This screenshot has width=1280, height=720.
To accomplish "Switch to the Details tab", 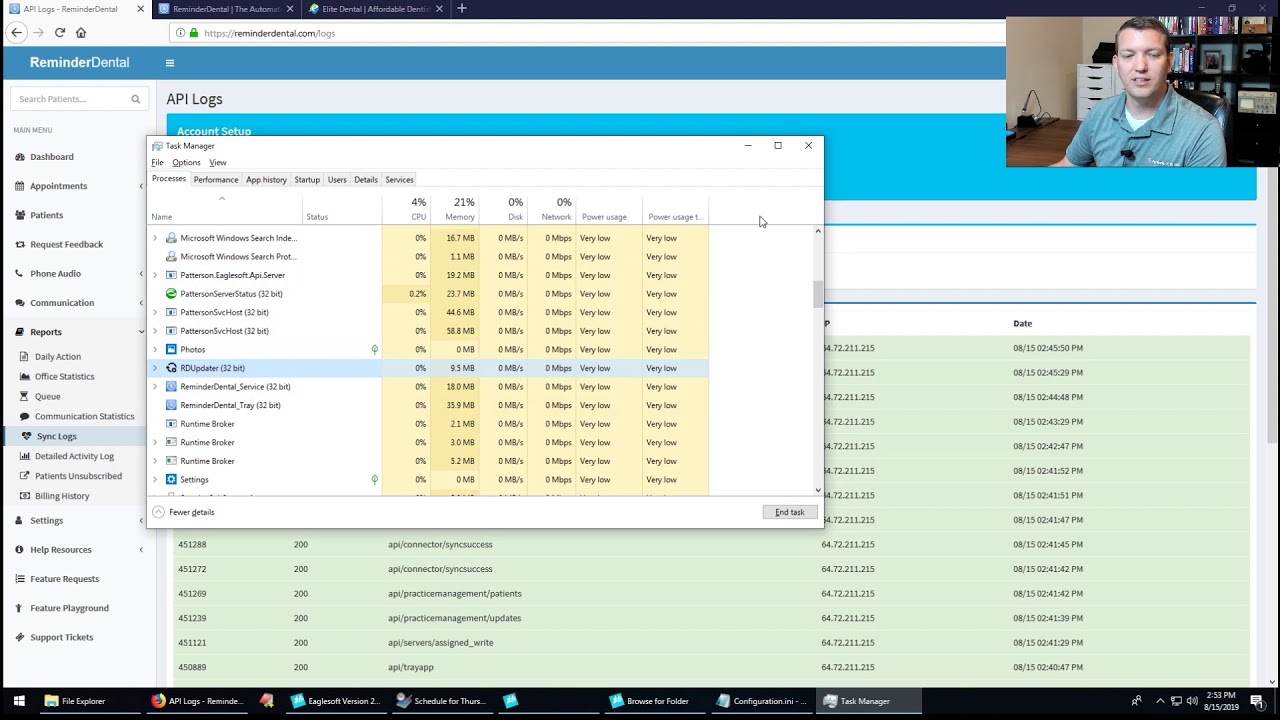I will pyautogui.click(x=366, y=180).
